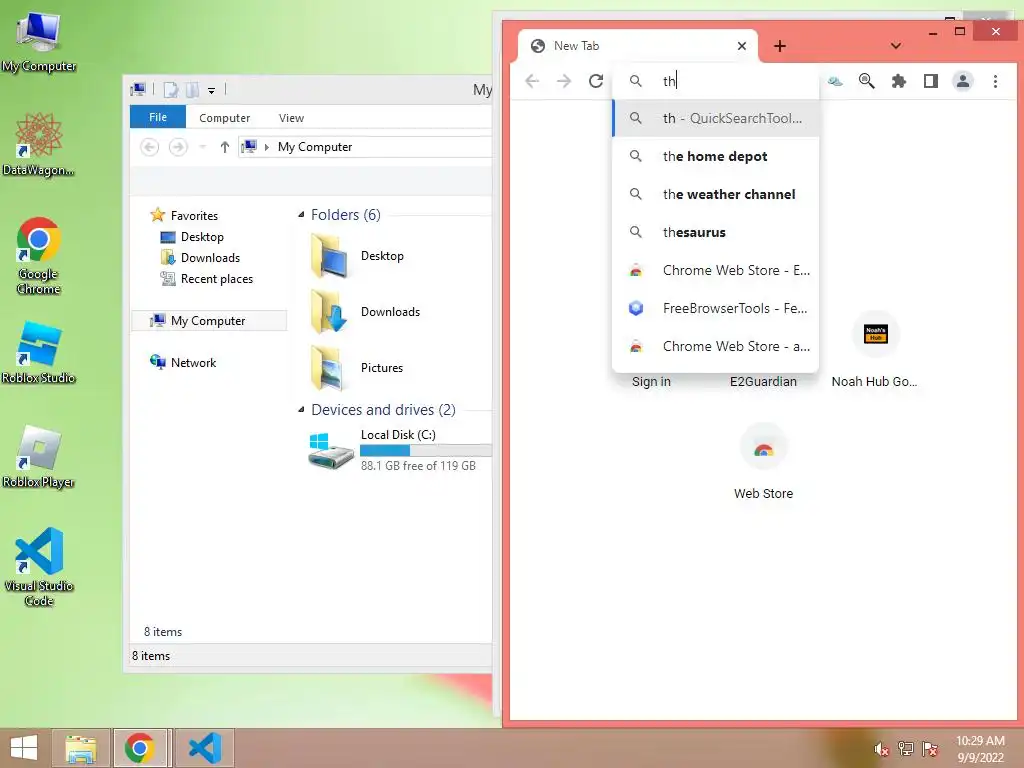Image resolution: width=1024 pixels, height=768 pixels.
Task: Select 'th - QuickSearchTool' suggestion
Action: tap(716, 118)
